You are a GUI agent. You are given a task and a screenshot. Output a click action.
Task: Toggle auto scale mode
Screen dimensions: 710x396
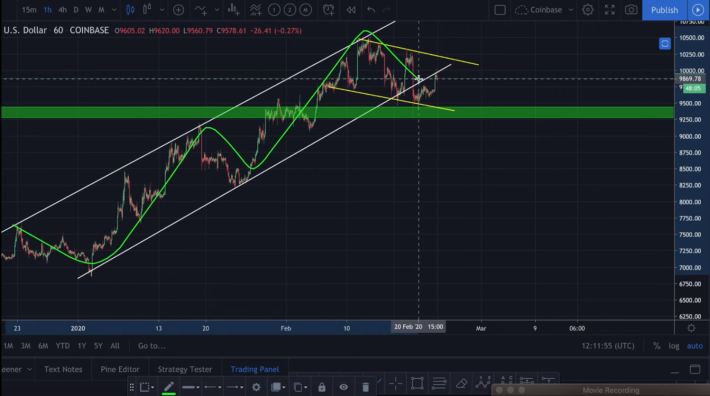tap(695, 346)
